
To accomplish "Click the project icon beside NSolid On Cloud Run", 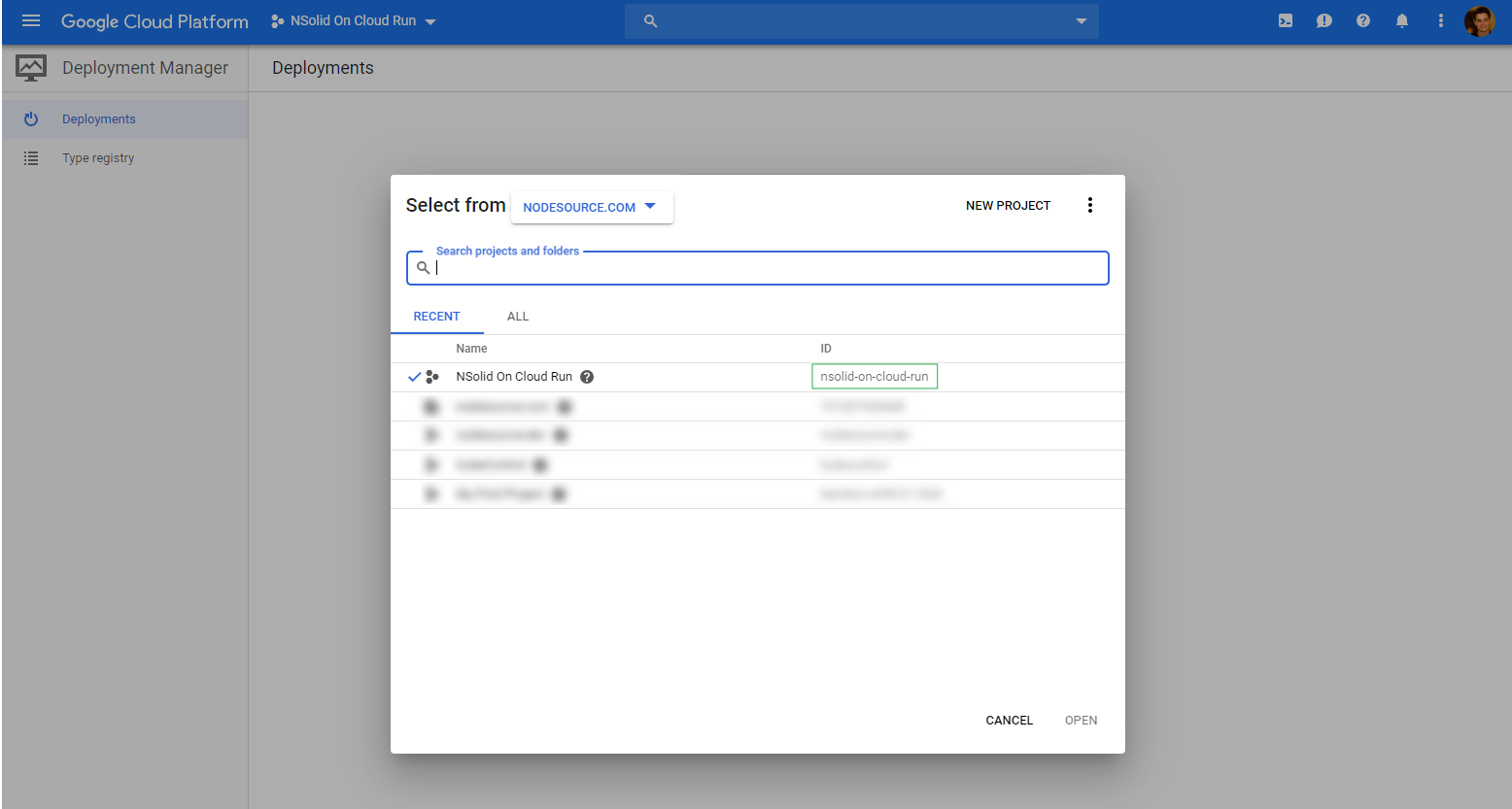I will tap(432, 377).
